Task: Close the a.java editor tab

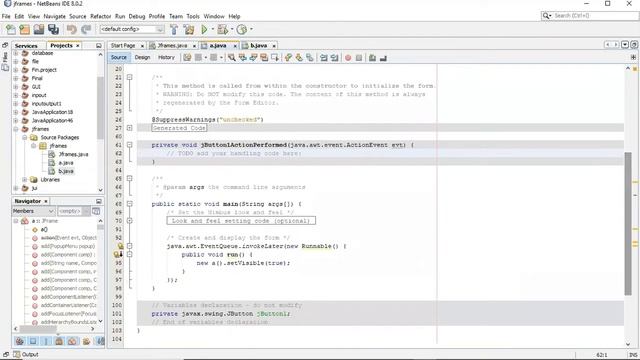Action: pyautogui.click(x=234, y=46)
